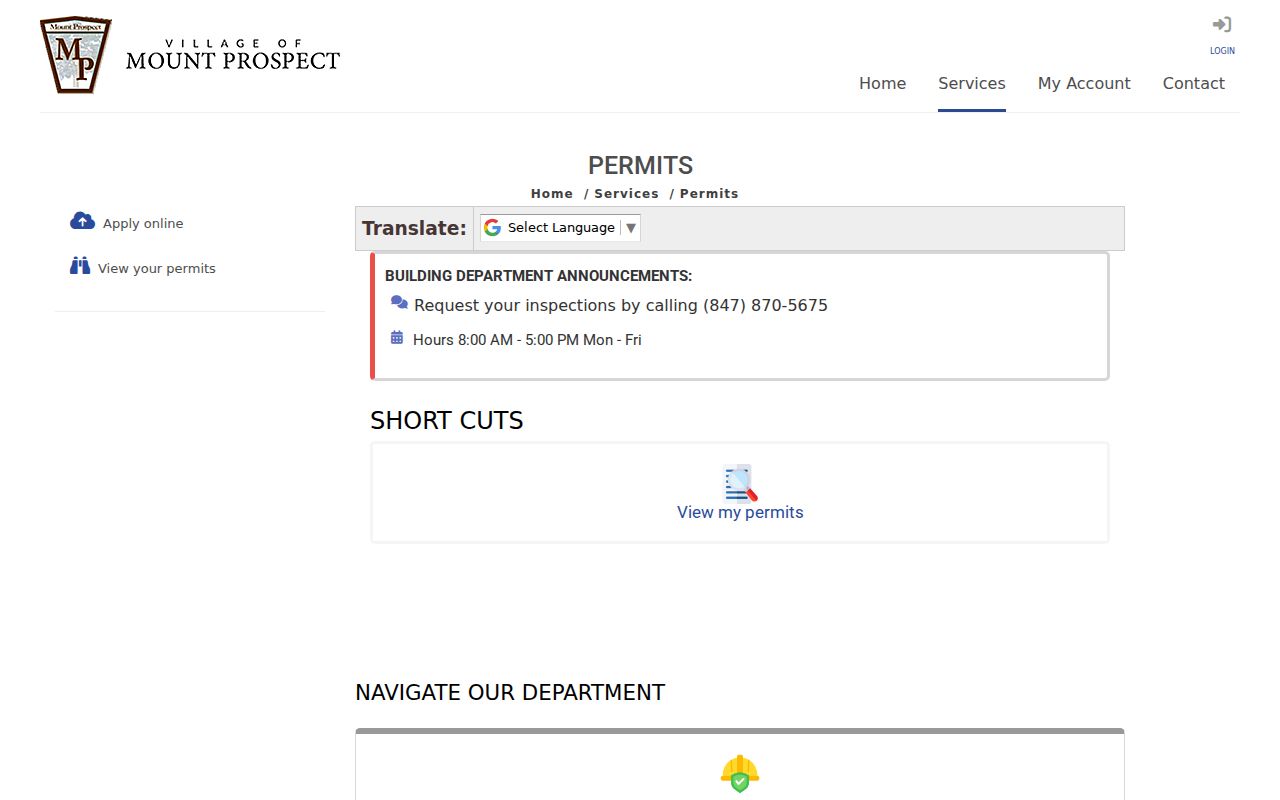Click Permits in the breadcrumb
The width and height of the screenshot is (1280, 800).
click(x=709, y=194)
